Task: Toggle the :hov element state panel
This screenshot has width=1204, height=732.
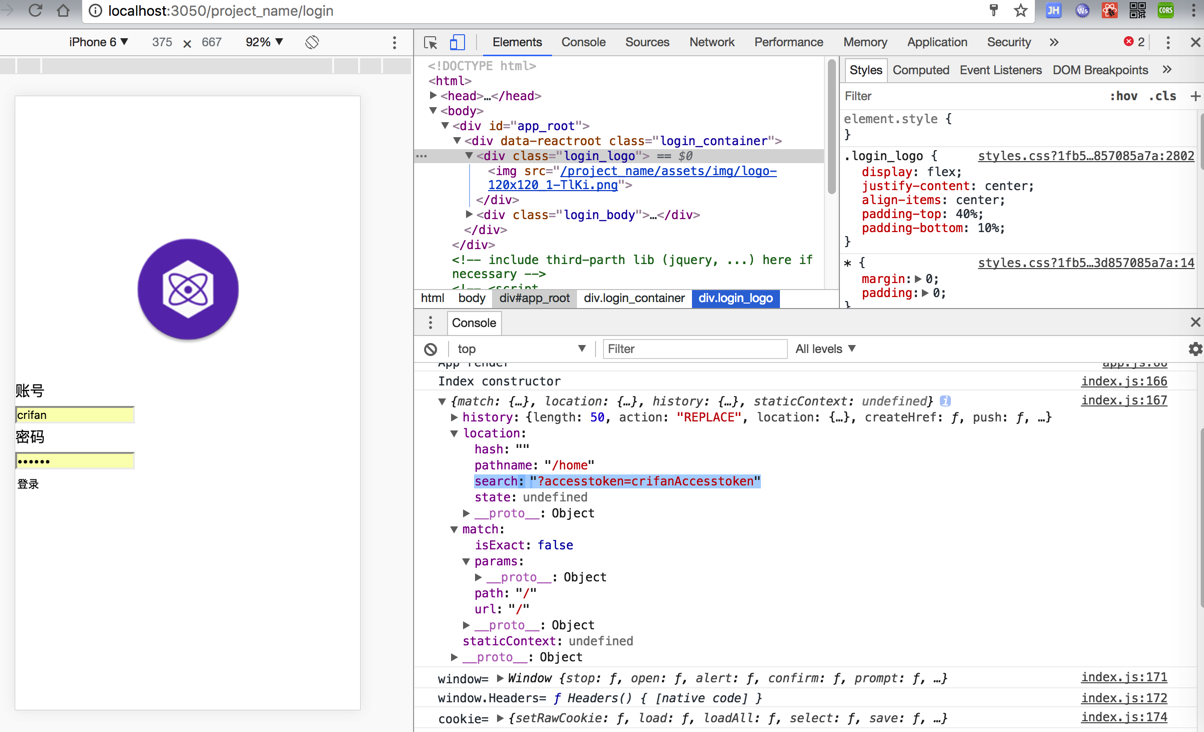Action: (1123, 96)
